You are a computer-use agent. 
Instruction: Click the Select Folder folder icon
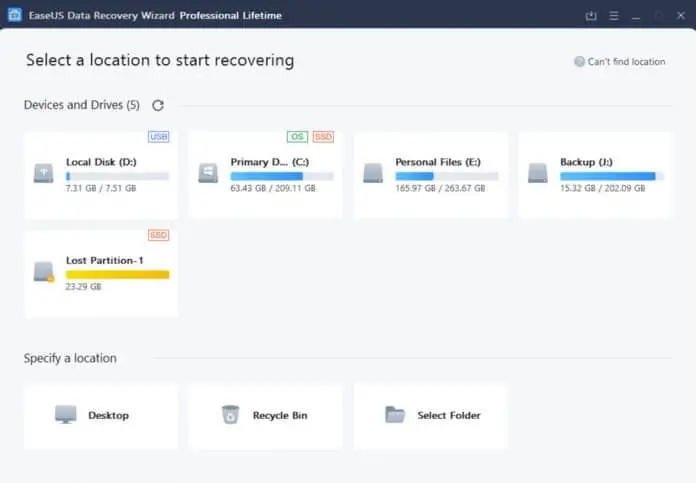click(395, 414)
